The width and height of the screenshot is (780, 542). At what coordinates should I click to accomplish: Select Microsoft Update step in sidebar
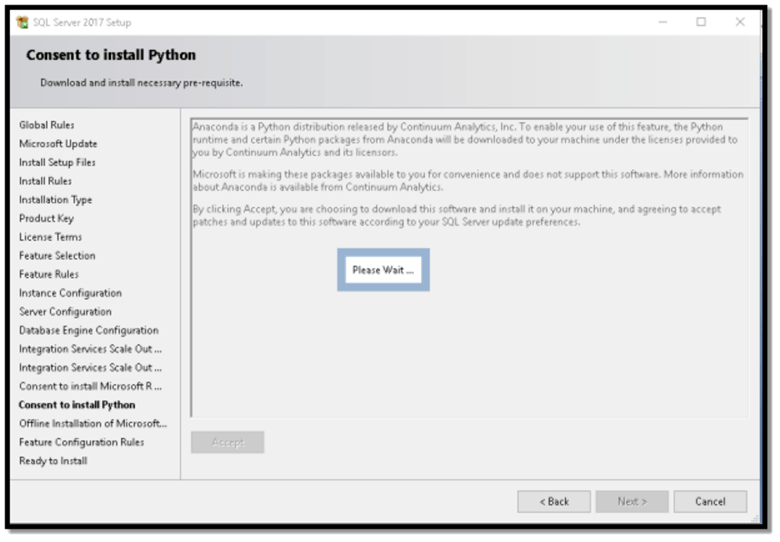click(x=58, y=144)
